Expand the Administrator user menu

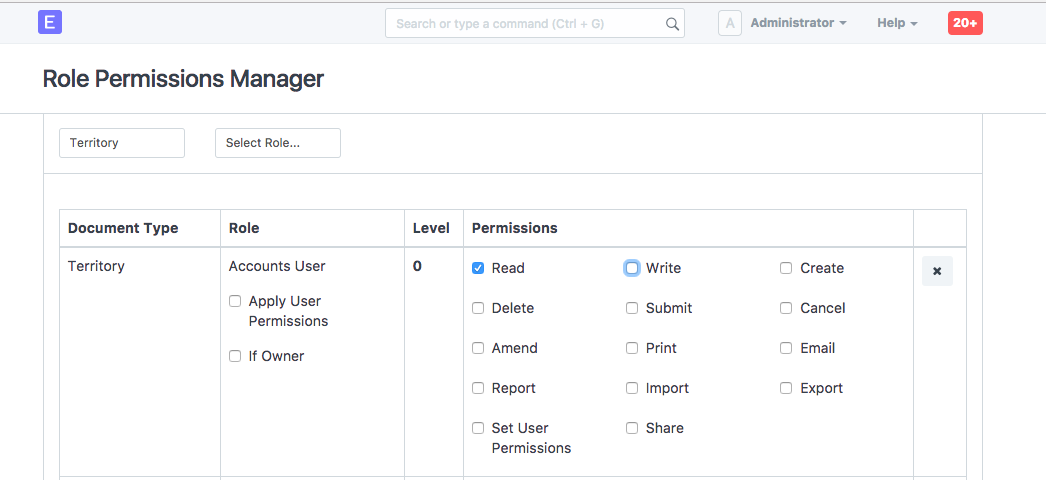tap(798, 23)
